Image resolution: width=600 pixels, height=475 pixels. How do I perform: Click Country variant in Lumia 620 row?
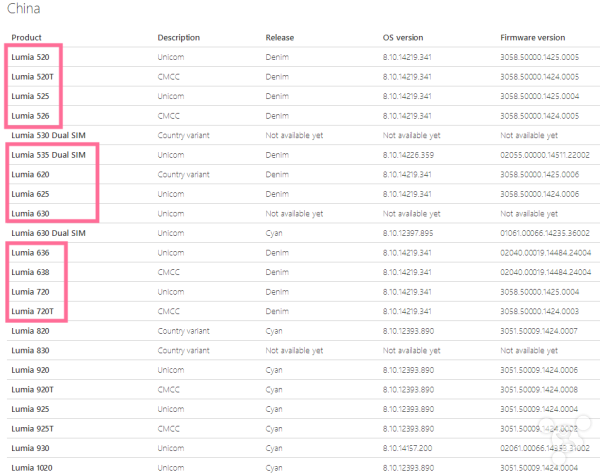183,174
